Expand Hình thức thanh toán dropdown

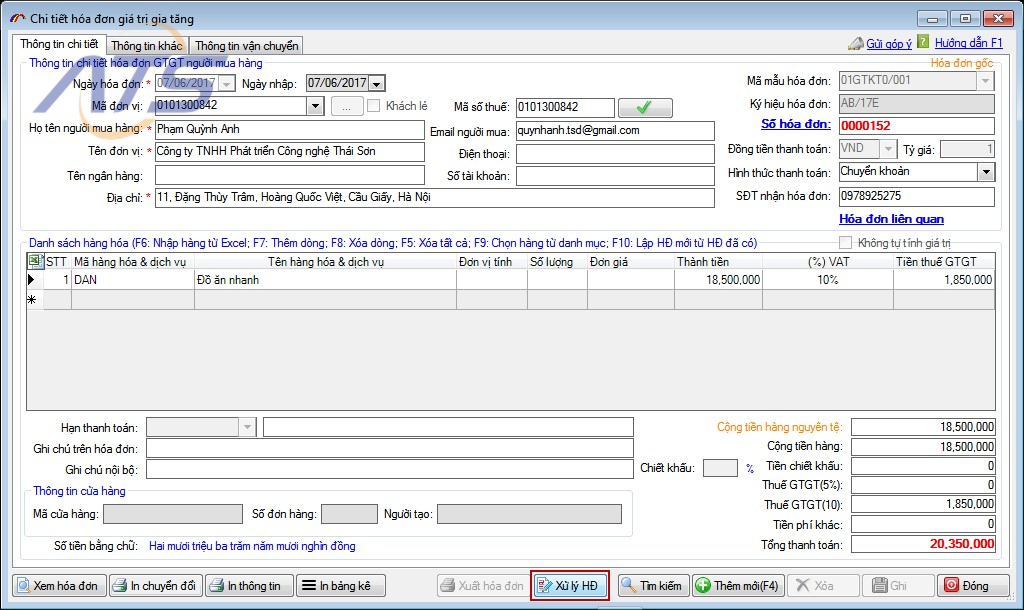coord(986,173)
